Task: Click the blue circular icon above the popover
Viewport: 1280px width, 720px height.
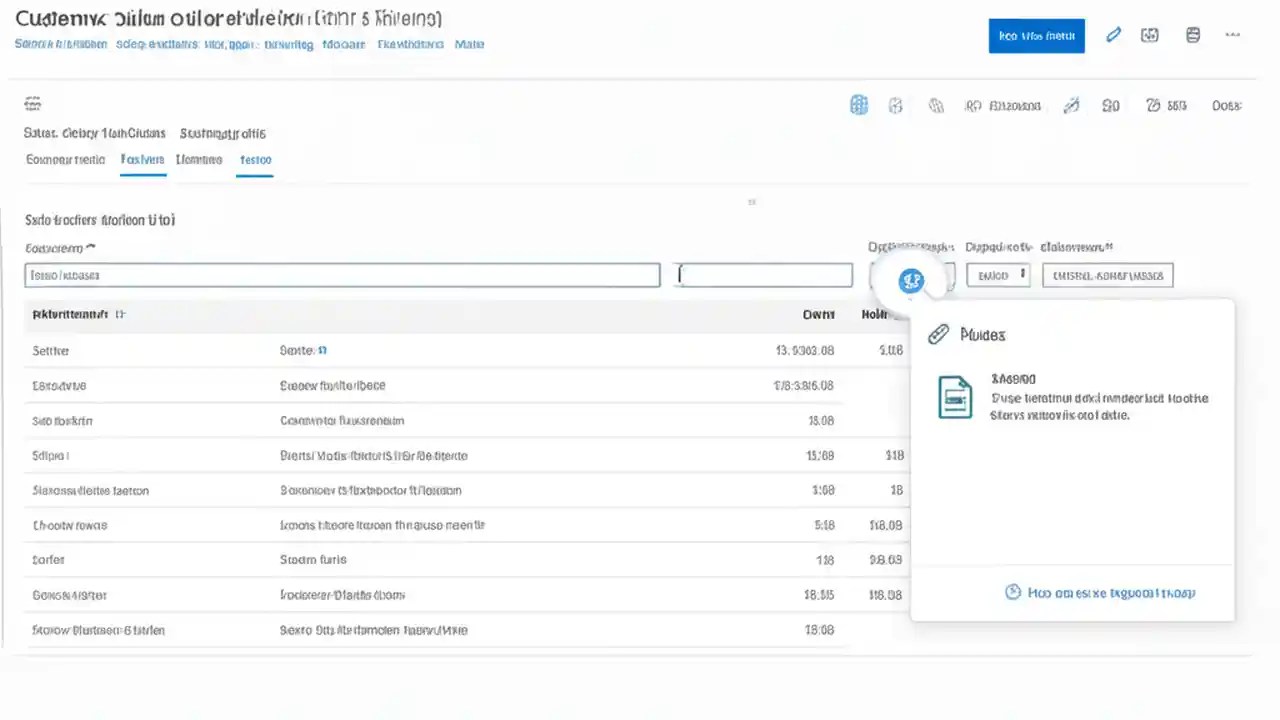Action: tap(910, 279)
